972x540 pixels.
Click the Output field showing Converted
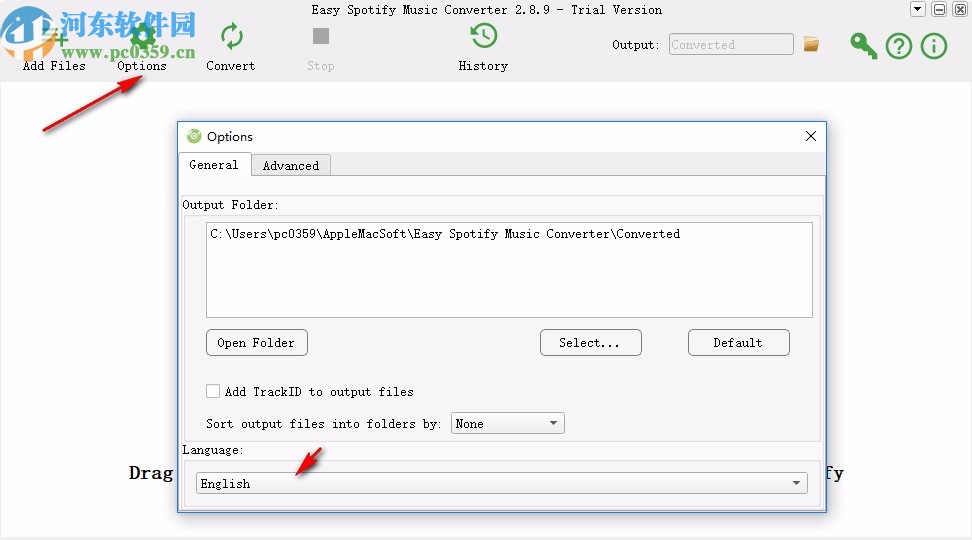pyautogui.click(x=731, y=44)
